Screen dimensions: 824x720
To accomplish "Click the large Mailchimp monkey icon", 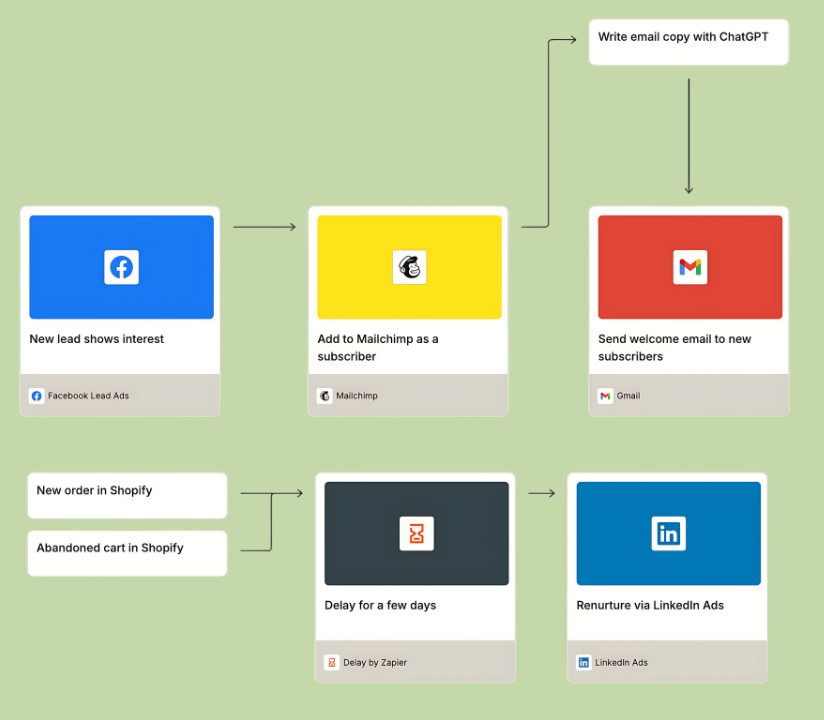I will pyautogui.click(x=409, y=267).
